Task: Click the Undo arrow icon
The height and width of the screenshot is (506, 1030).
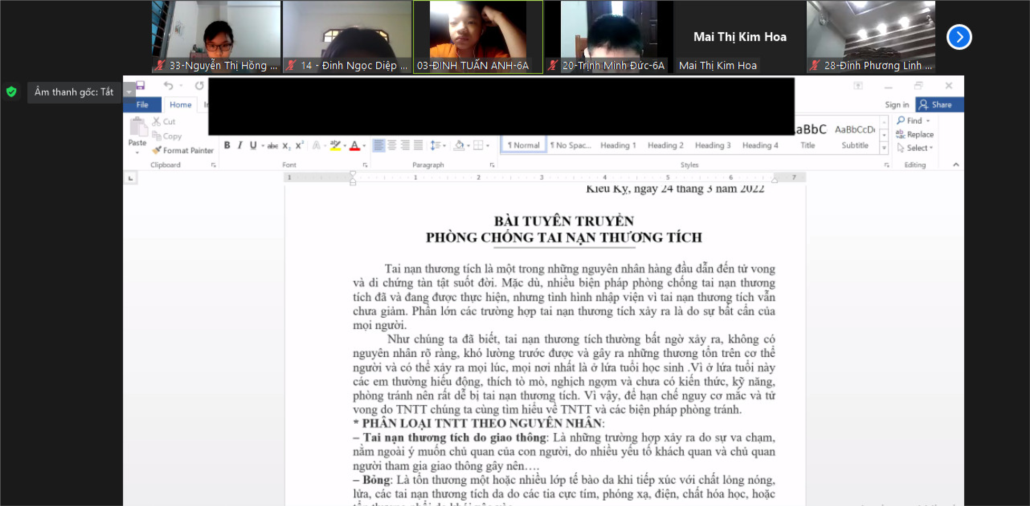Action: (x=169, y=86)
